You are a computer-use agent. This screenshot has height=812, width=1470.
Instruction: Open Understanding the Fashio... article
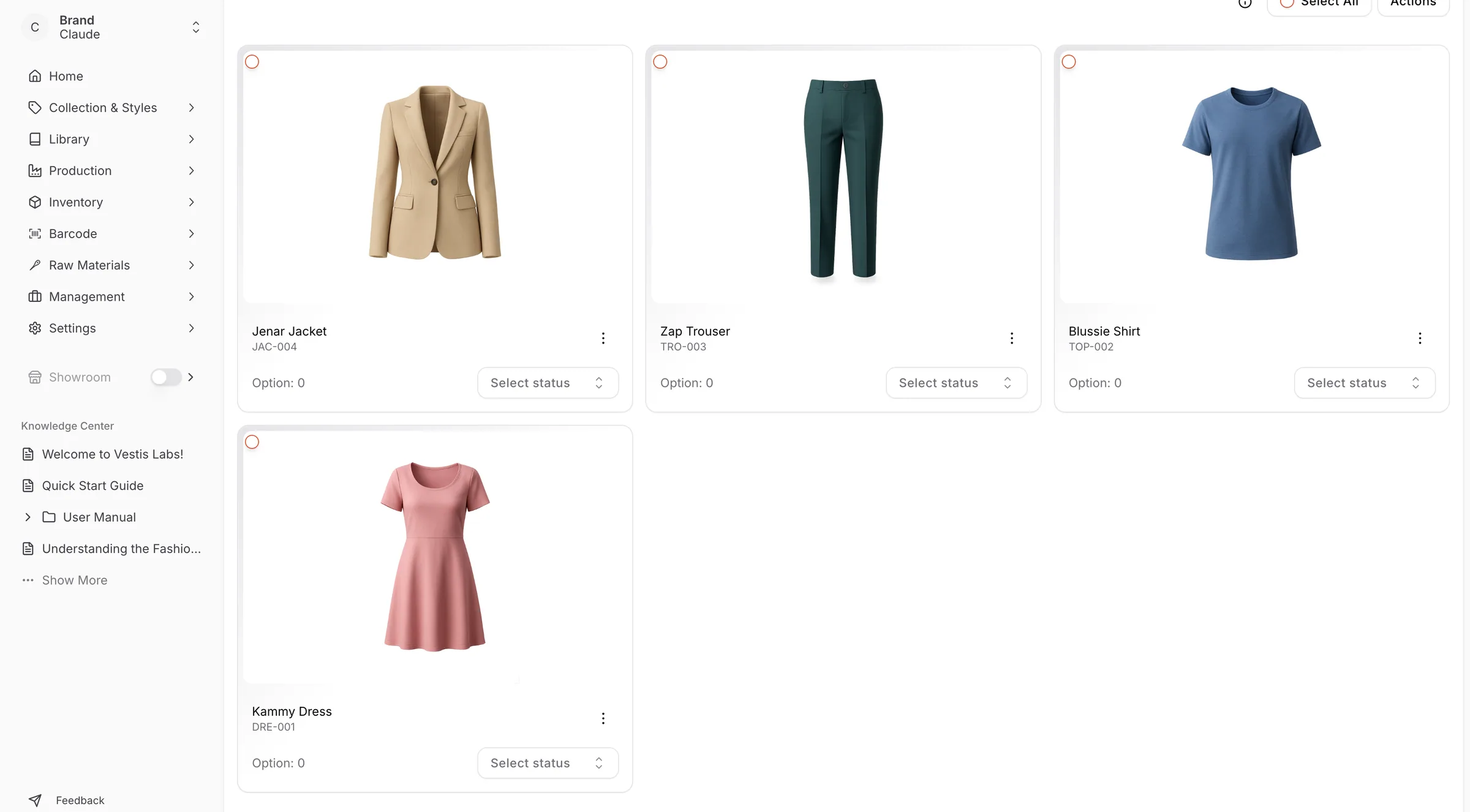121,549
